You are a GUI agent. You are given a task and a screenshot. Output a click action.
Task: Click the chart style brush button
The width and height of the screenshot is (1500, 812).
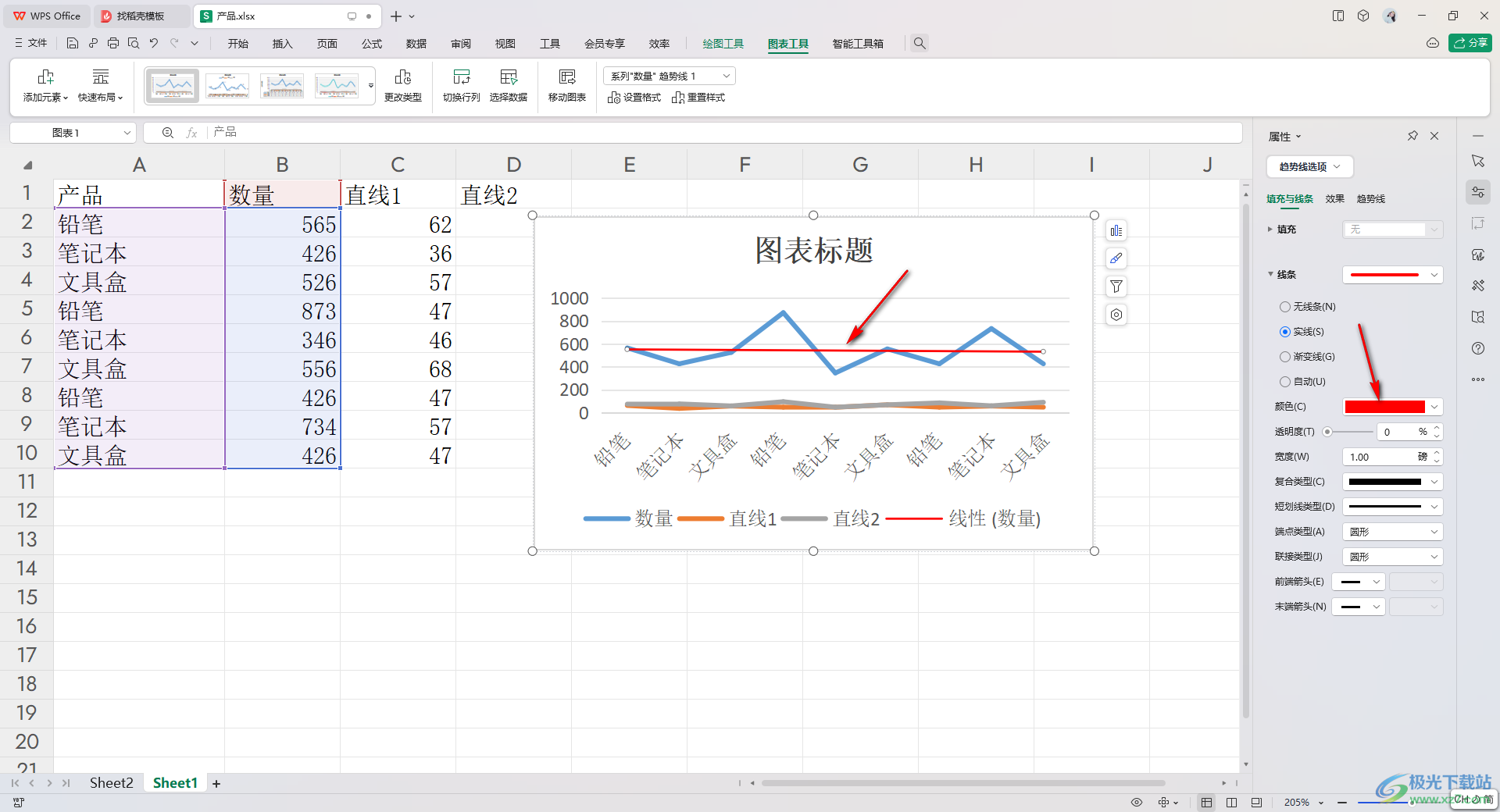[x=1116, y=258]
